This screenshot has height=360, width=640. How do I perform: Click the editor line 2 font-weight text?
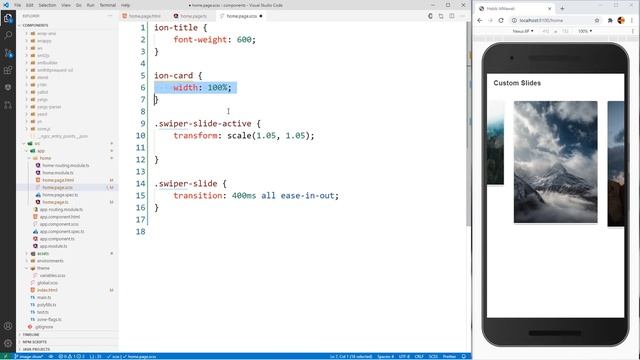200,40
